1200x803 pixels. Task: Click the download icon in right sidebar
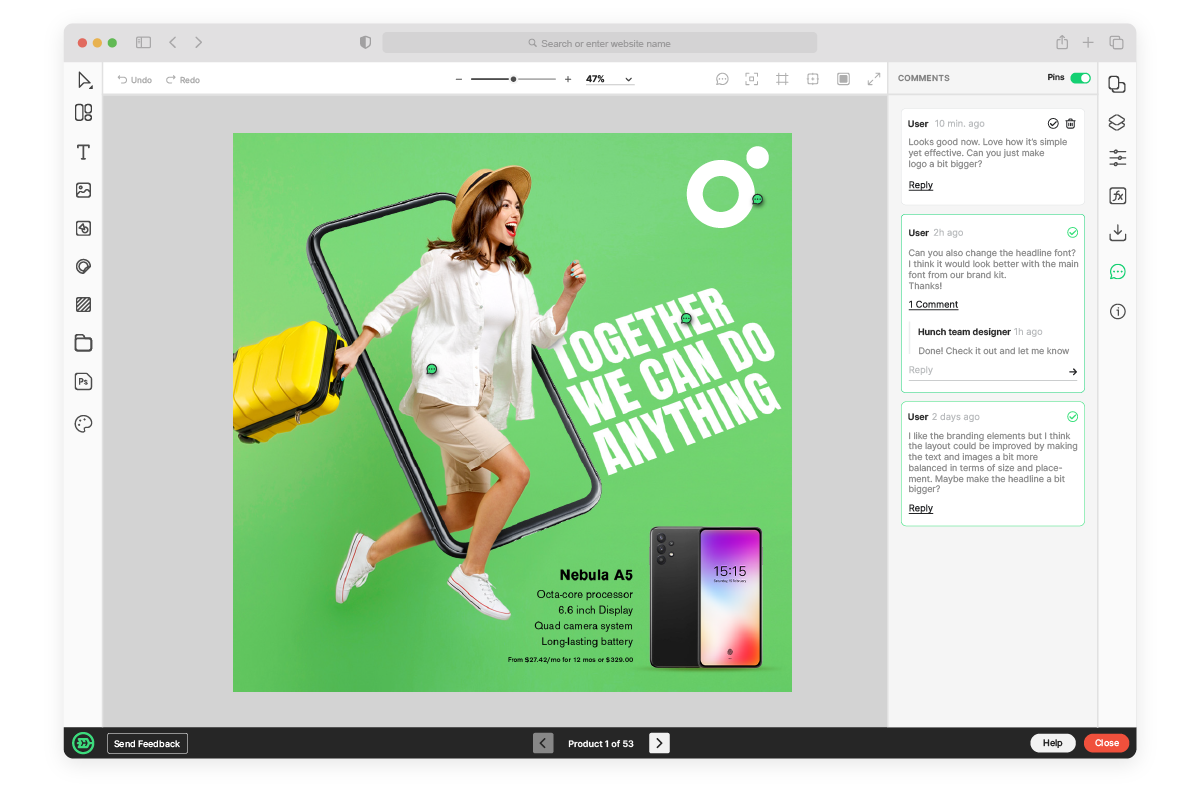point(1117,233)
